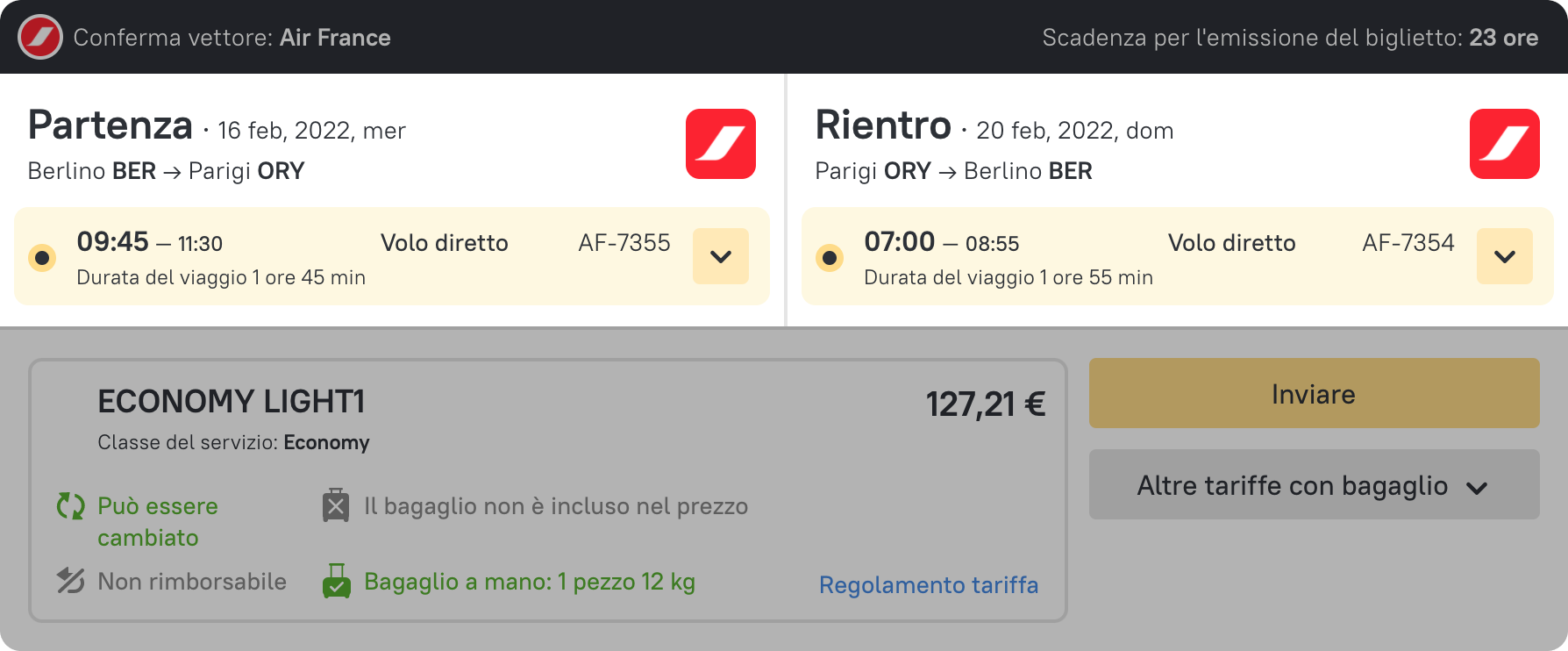Expand details for flight AF-7354
Image resolution: width=1568 pixels, height=651 pixels.
point(1504,256)
